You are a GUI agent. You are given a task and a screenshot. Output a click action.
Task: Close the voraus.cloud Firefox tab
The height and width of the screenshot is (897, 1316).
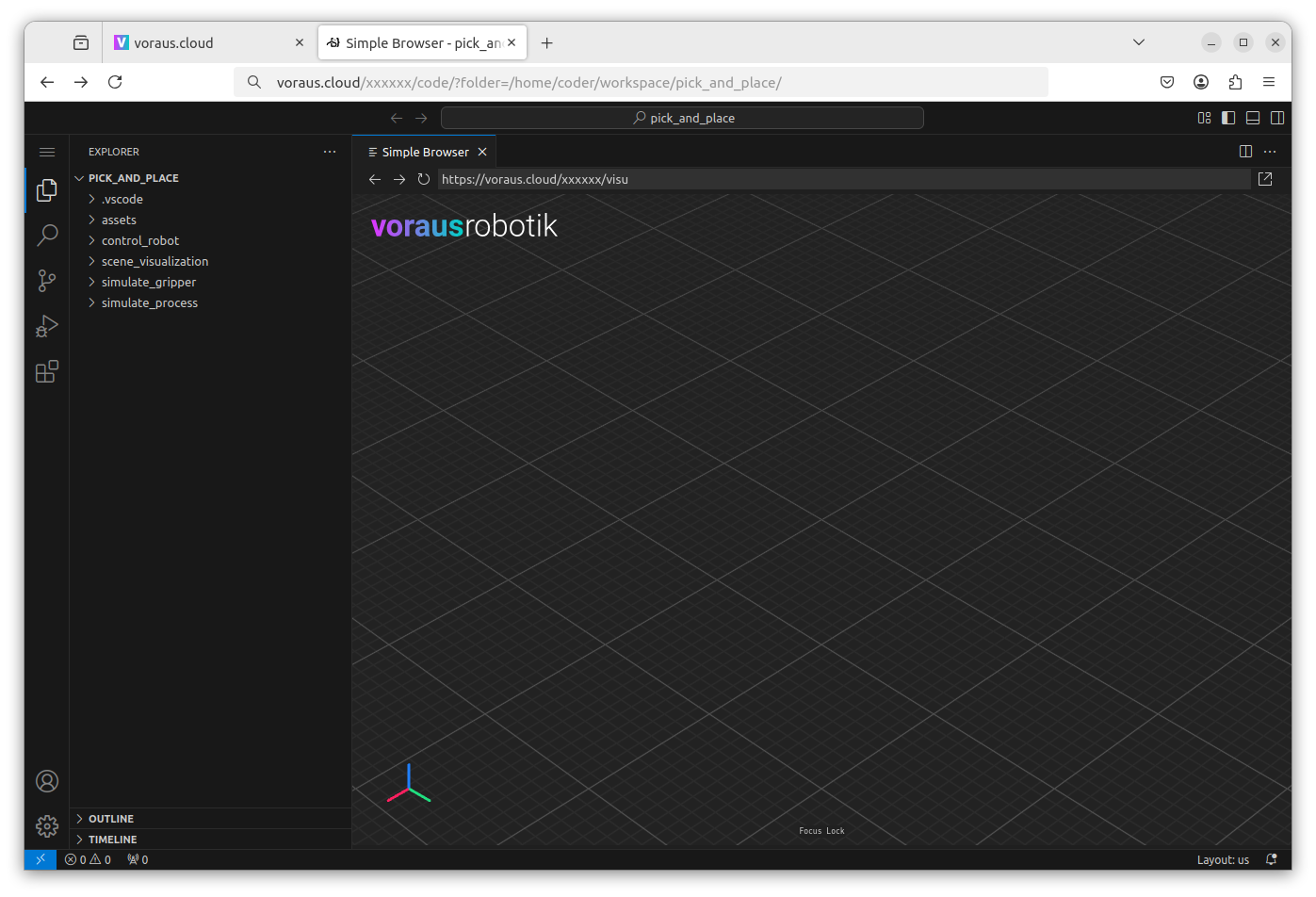(x=300, y=42)
